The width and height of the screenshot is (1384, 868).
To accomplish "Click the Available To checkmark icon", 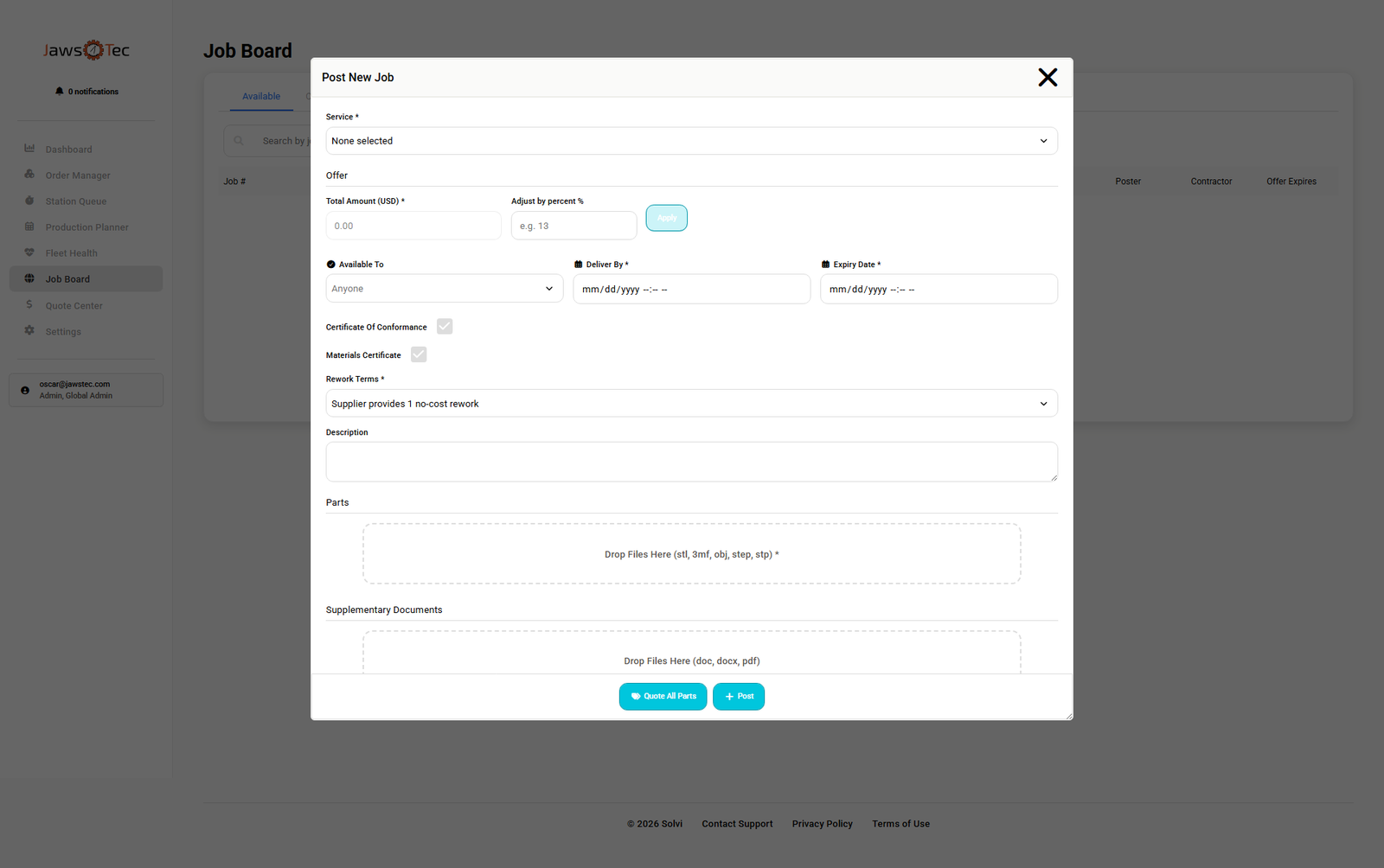I will coord(331,265).
